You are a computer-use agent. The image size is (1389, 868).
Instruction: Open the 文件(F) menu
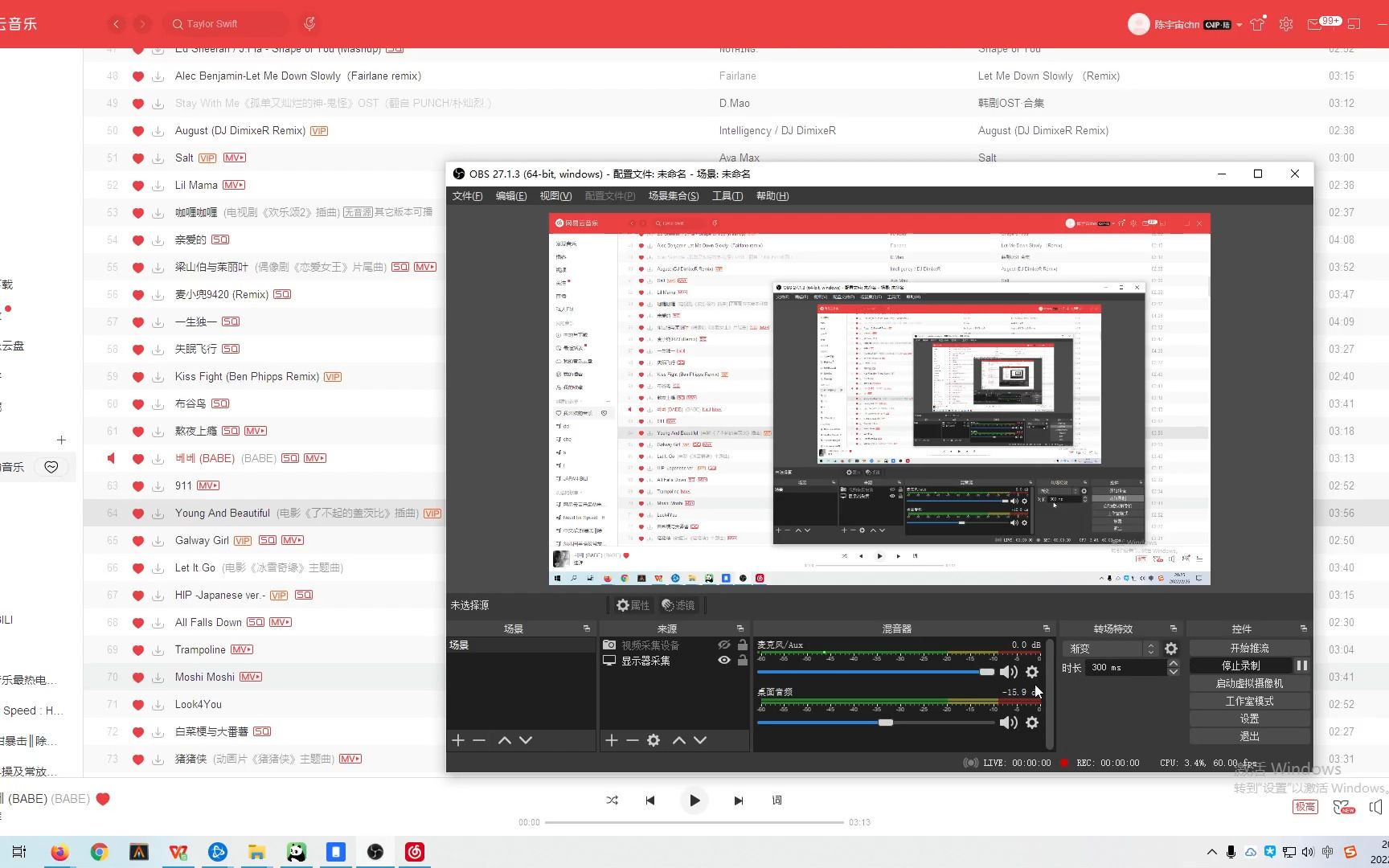tap(467, 196)
